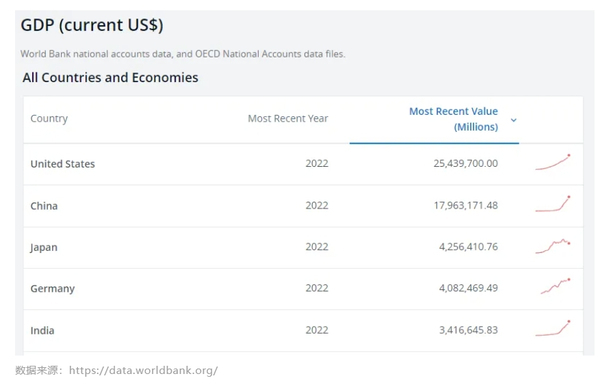Viewport: 600px width, 387px height.
Task: Open the United States country link
Action: pyautogui.click(x=63, y=164)
